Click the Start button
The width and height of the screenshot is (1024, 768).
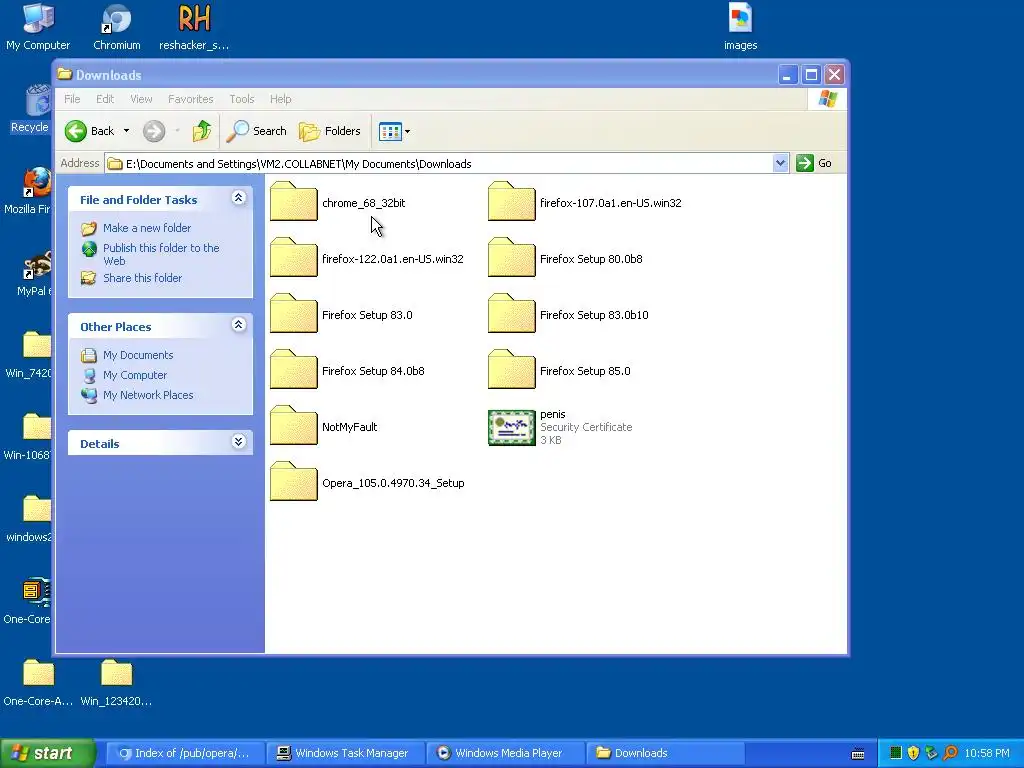tap(47, 753)
